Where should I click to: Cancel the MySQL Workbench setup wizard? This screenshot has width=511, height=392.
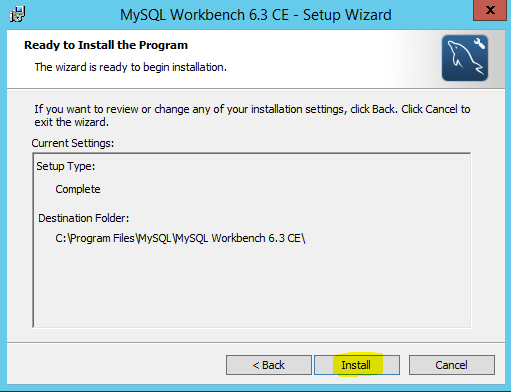[x=452, y=365]
